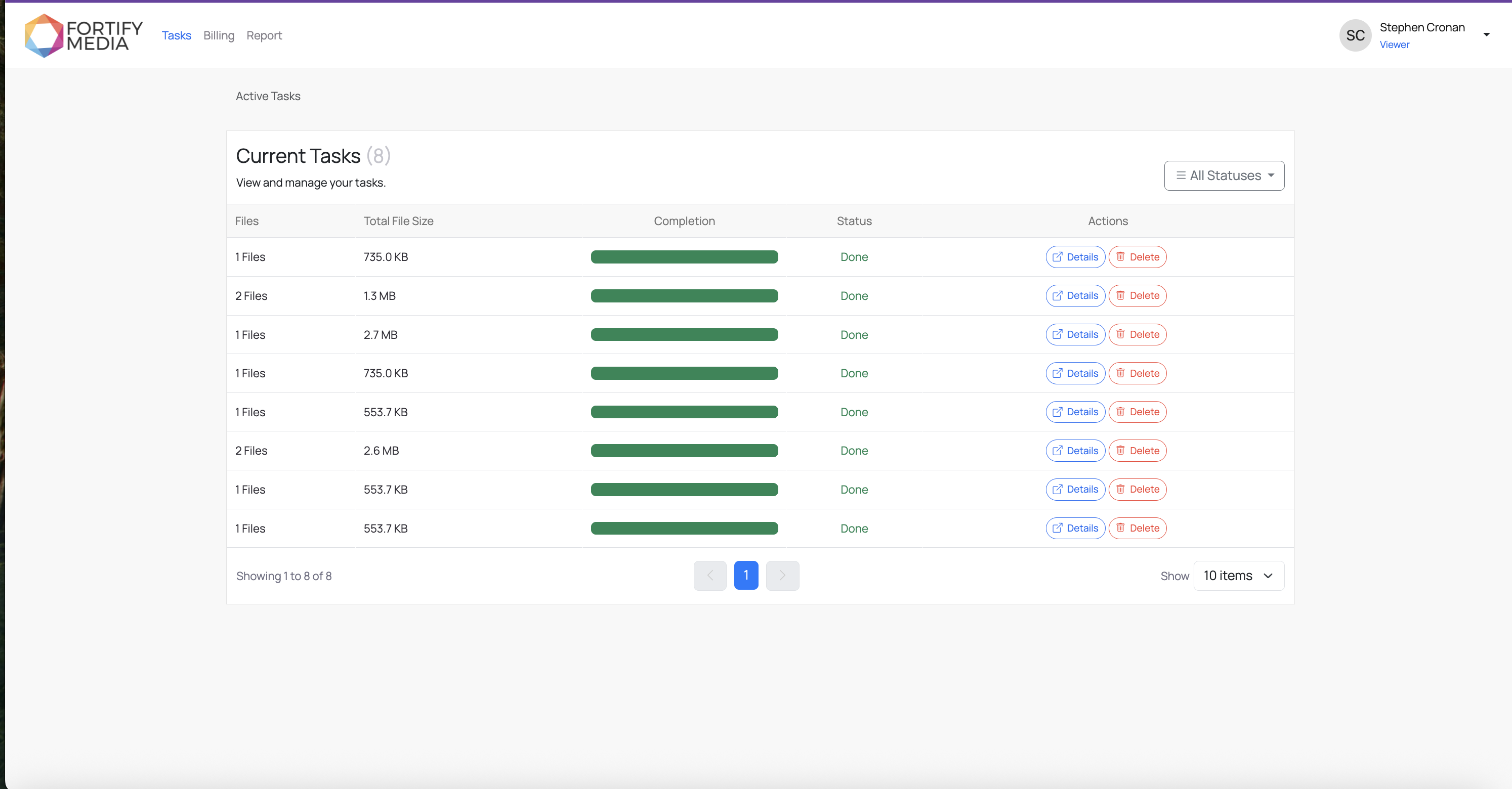Image resolution: width=1512 pixels, height=789 pixels.
Task: Click the 2.6 MB file size cell
Action: [x=381, y=451]
